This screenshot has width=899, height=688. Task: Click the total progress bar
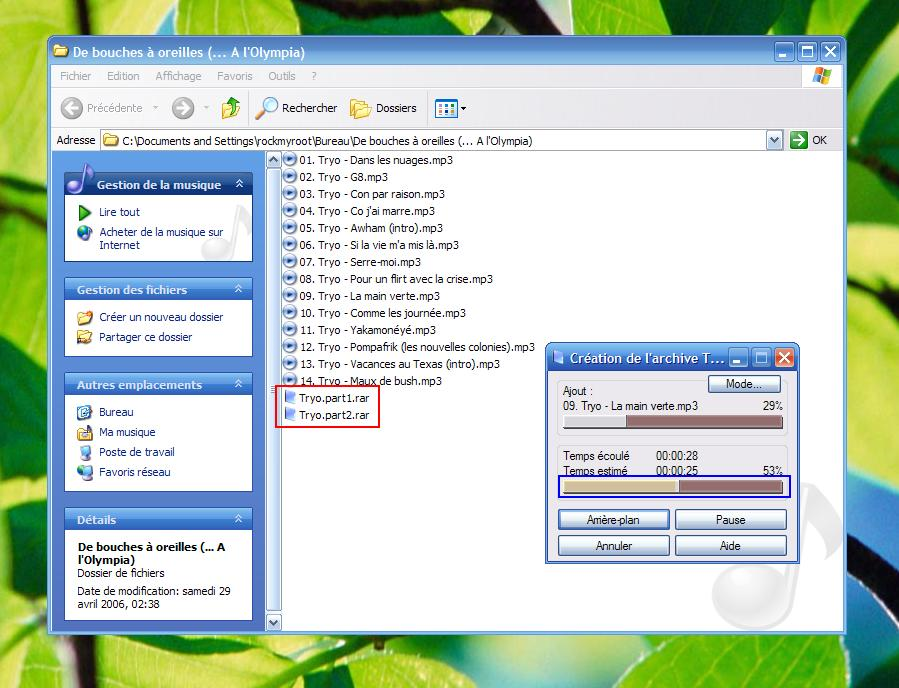tap(673, 487)
